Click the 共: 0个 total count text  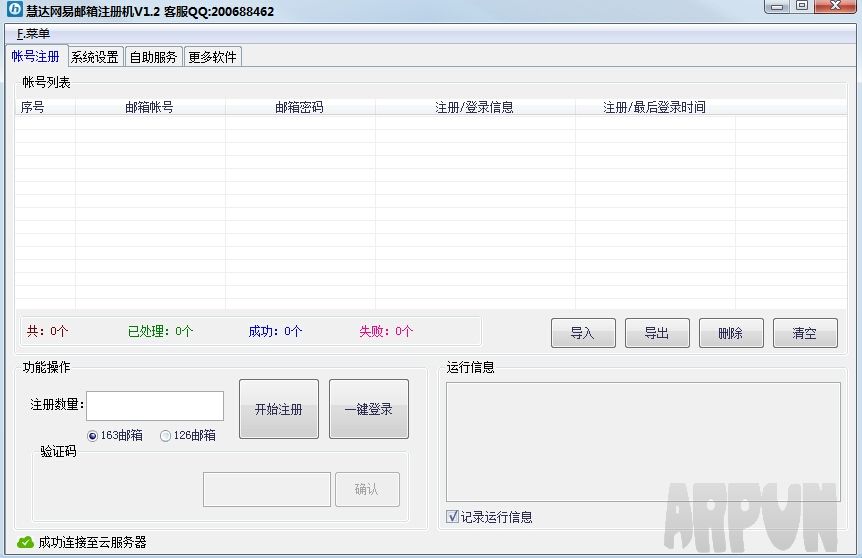pos(47,331)
